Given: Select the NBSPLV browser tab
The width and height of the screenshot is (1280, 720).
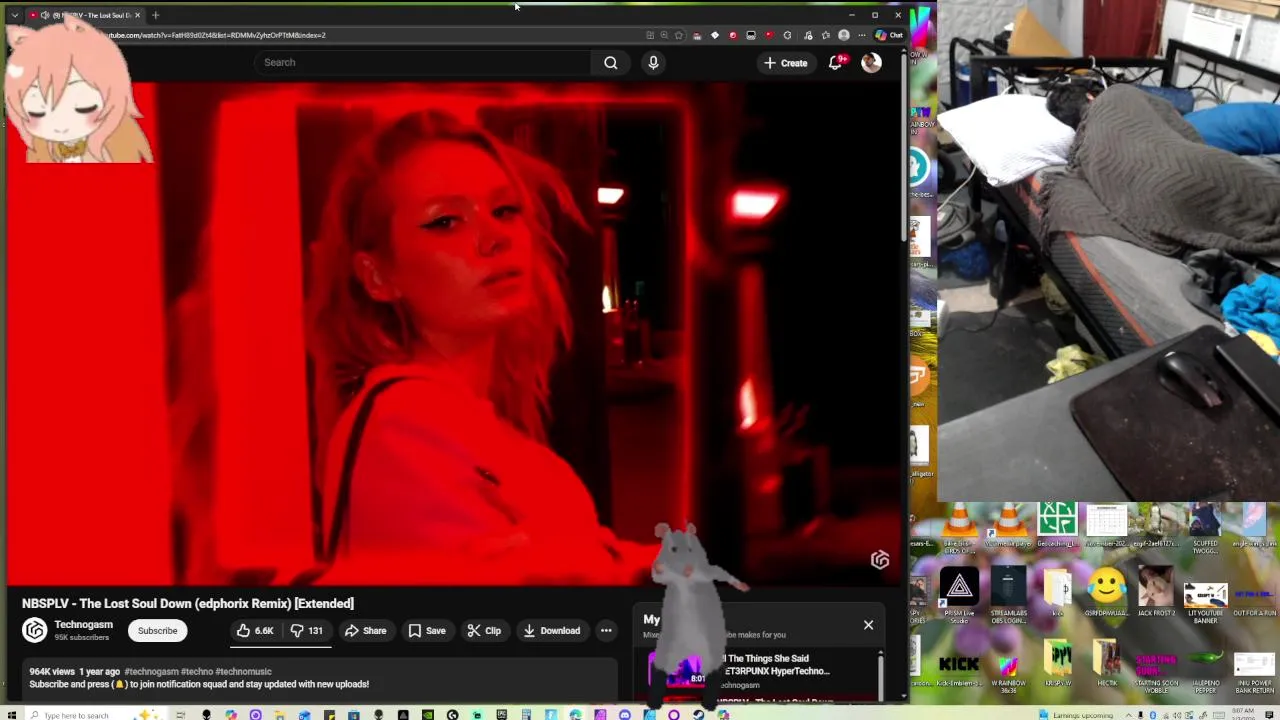Looking at the screenshot, I should [x=85, y=15].
